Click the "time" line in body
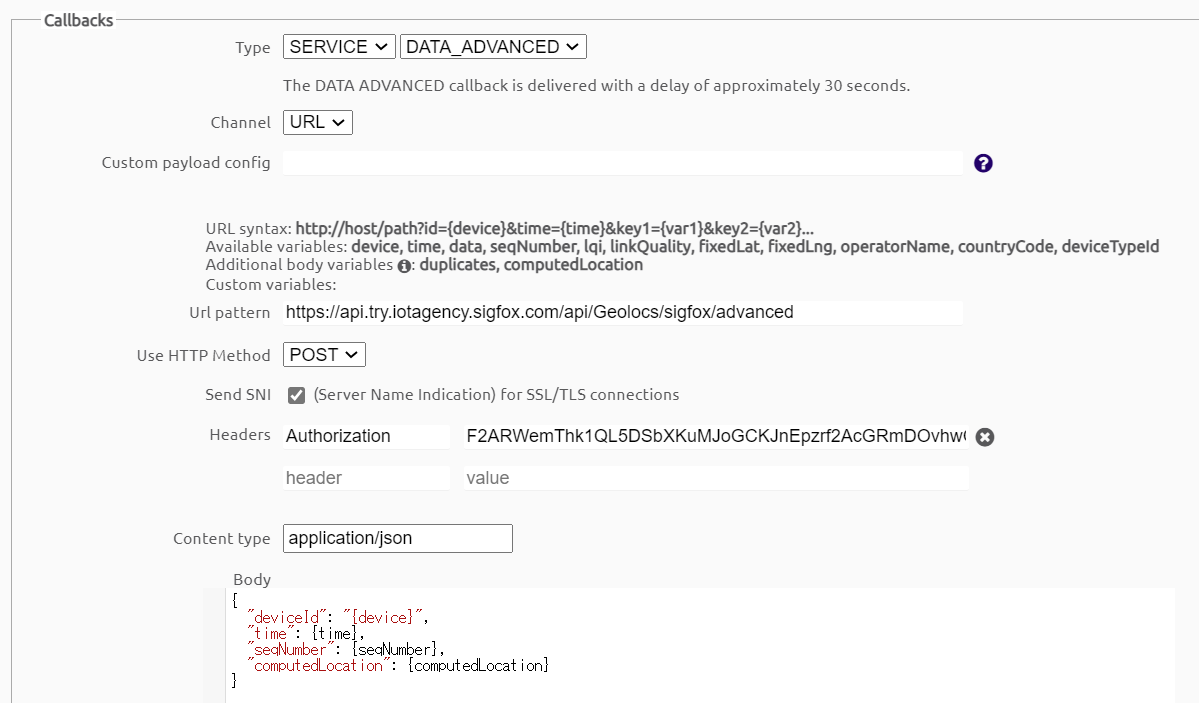 [x=306, y=633]
